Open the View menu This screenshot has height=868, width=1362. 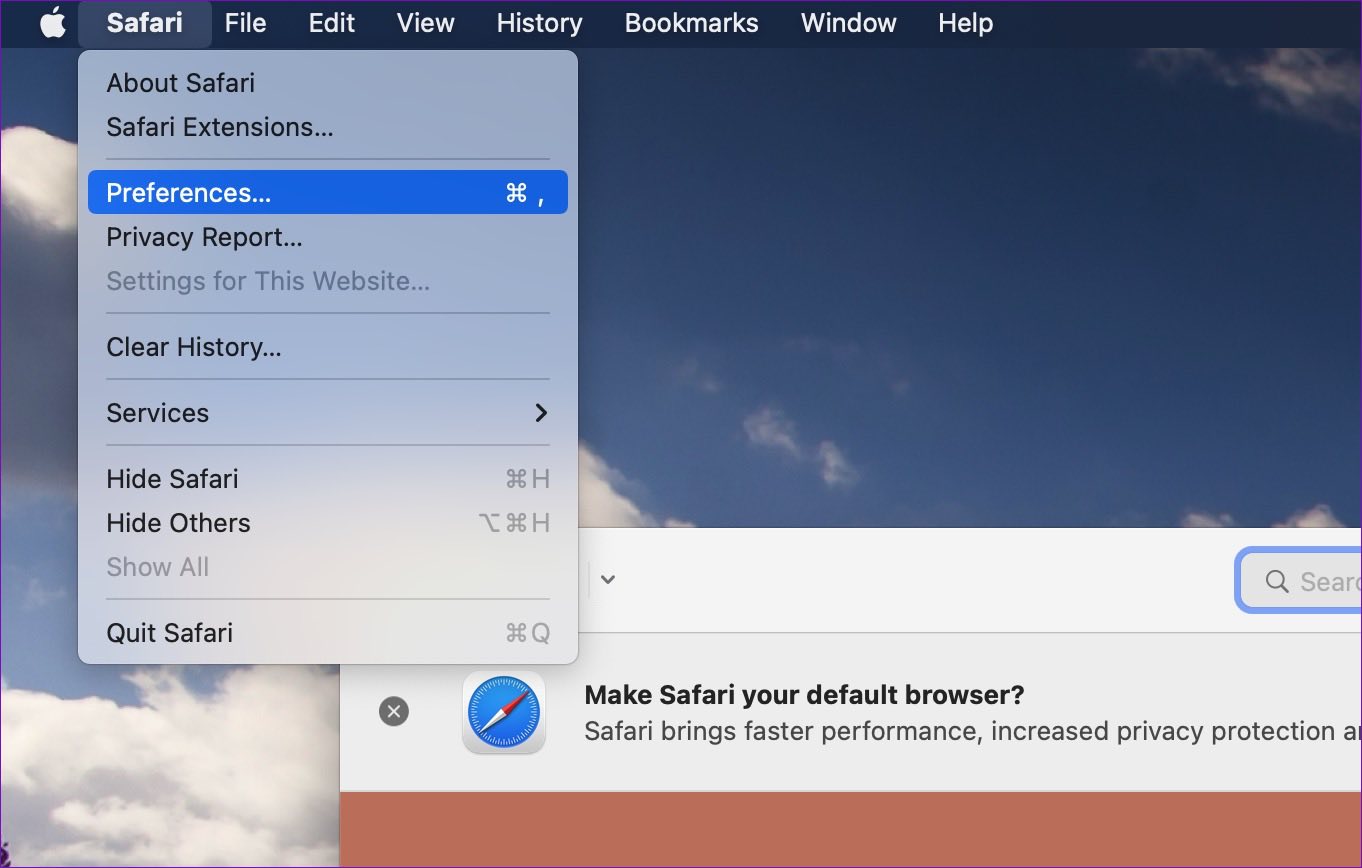click(x=426, y=23)
